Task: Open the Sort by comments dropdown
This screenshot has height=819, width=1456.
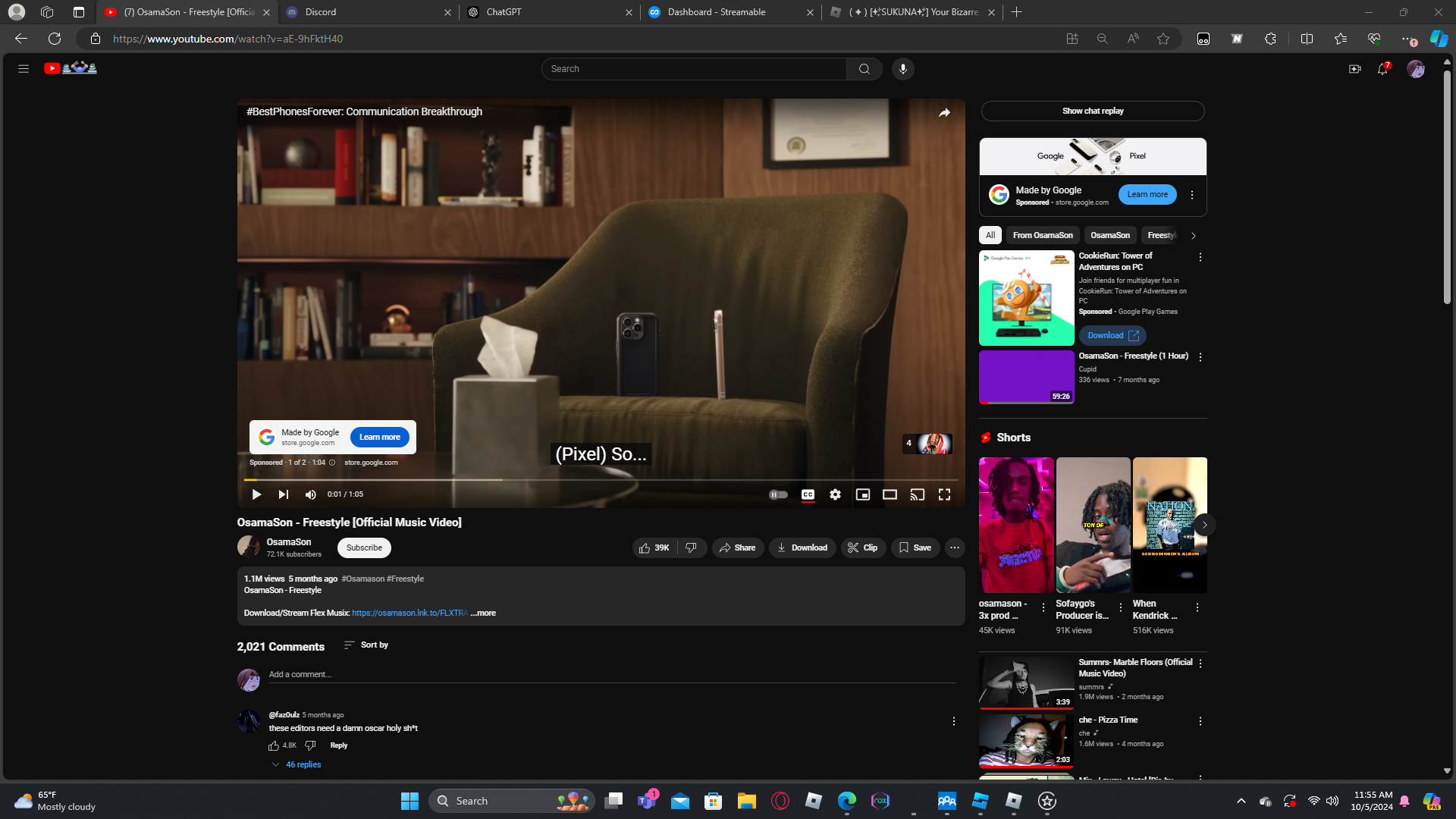Action: (x=366, y=645)
